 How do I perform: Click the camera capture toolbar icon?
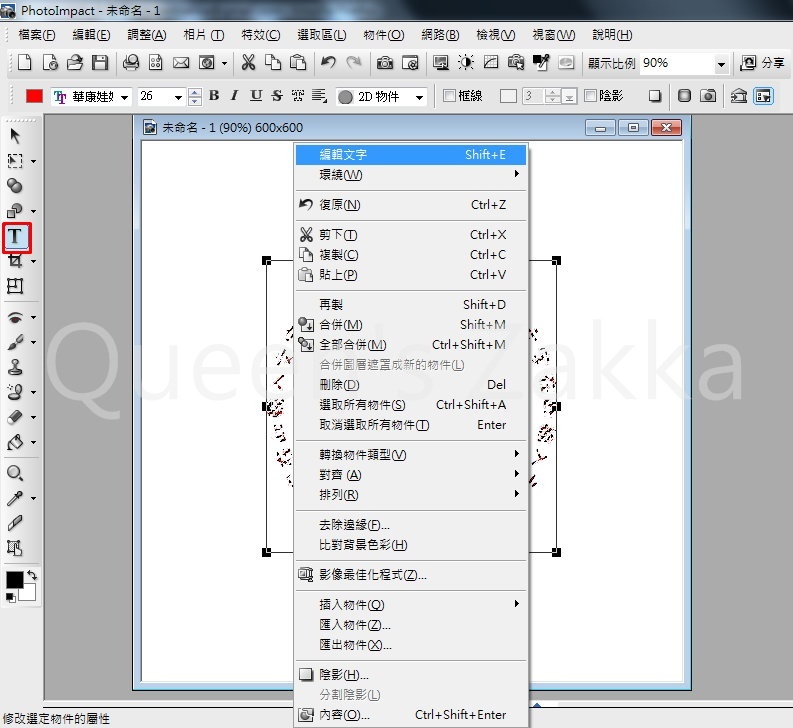tap(385, 63)
